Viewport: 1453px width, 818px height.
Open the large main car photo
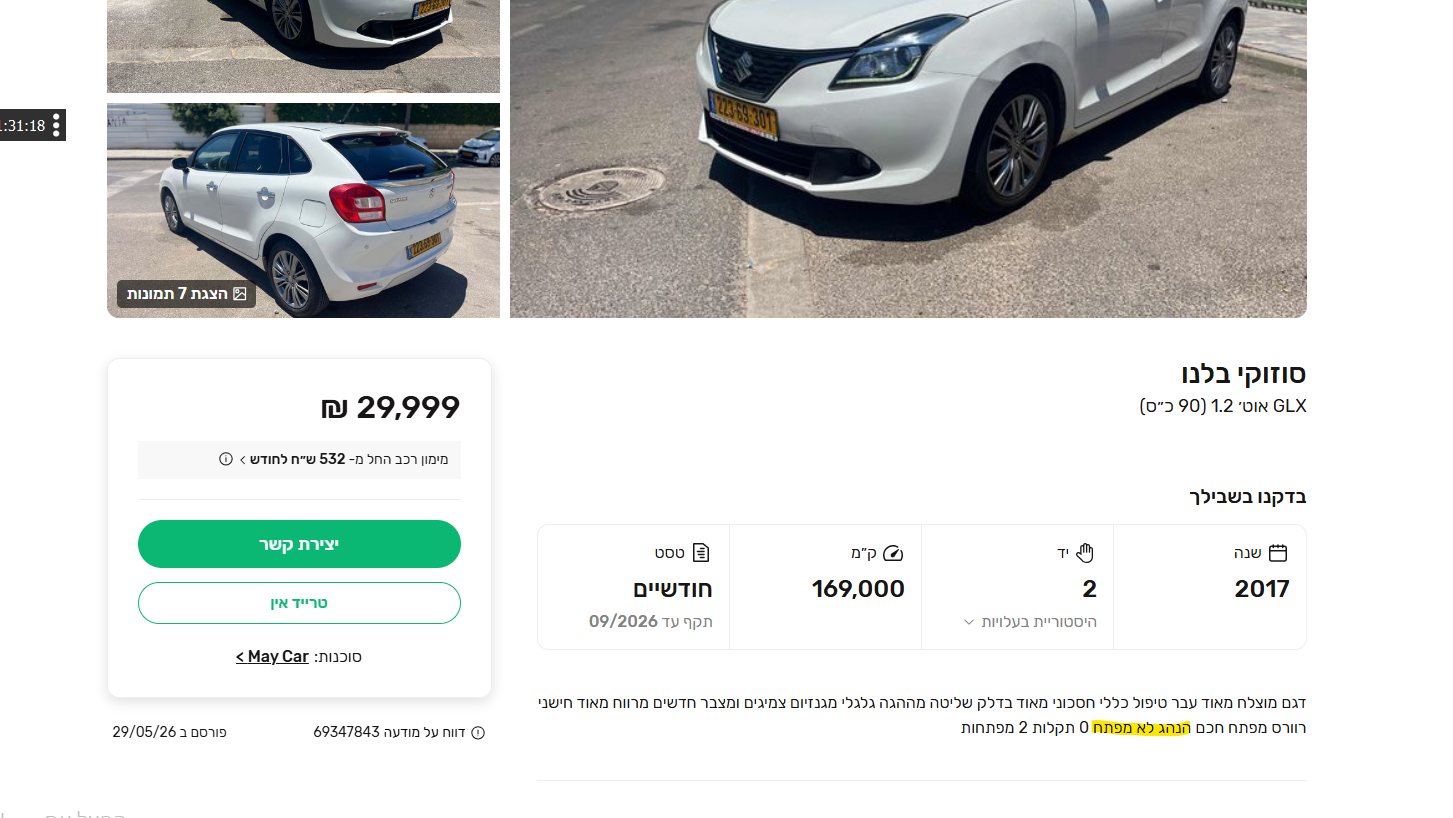coord(908,158)
